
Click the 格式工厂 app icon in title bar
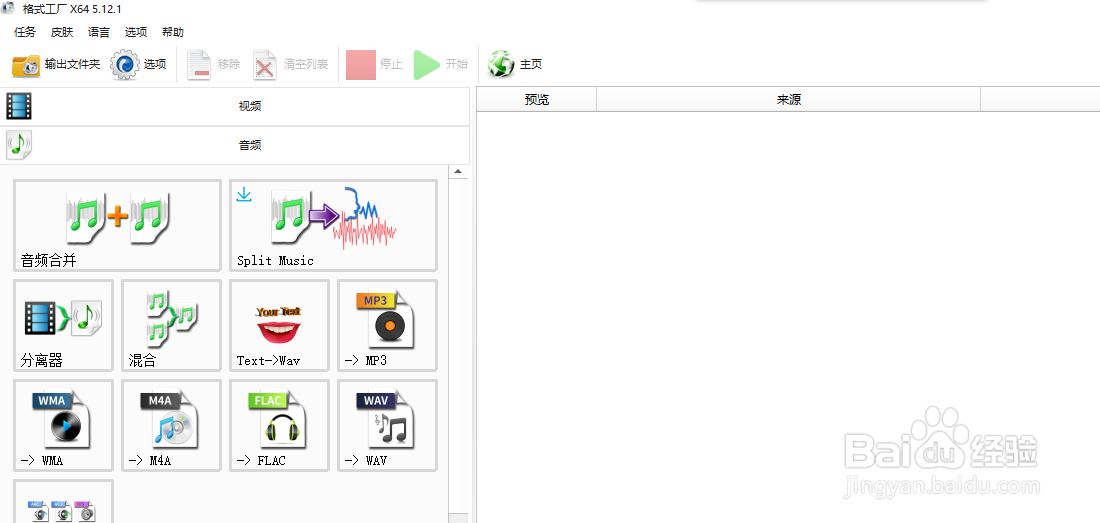8,9
